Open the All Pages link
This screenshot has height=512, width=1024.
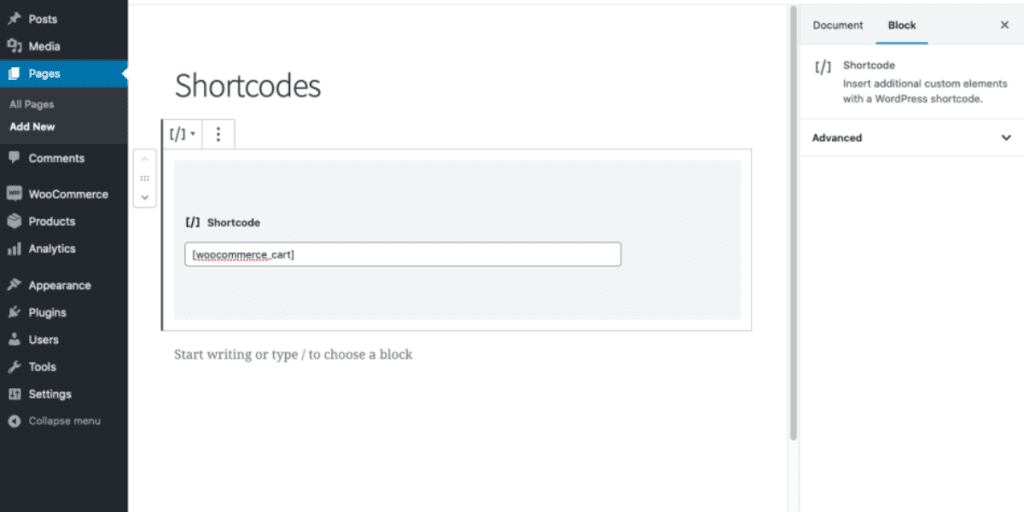(32, 104)
